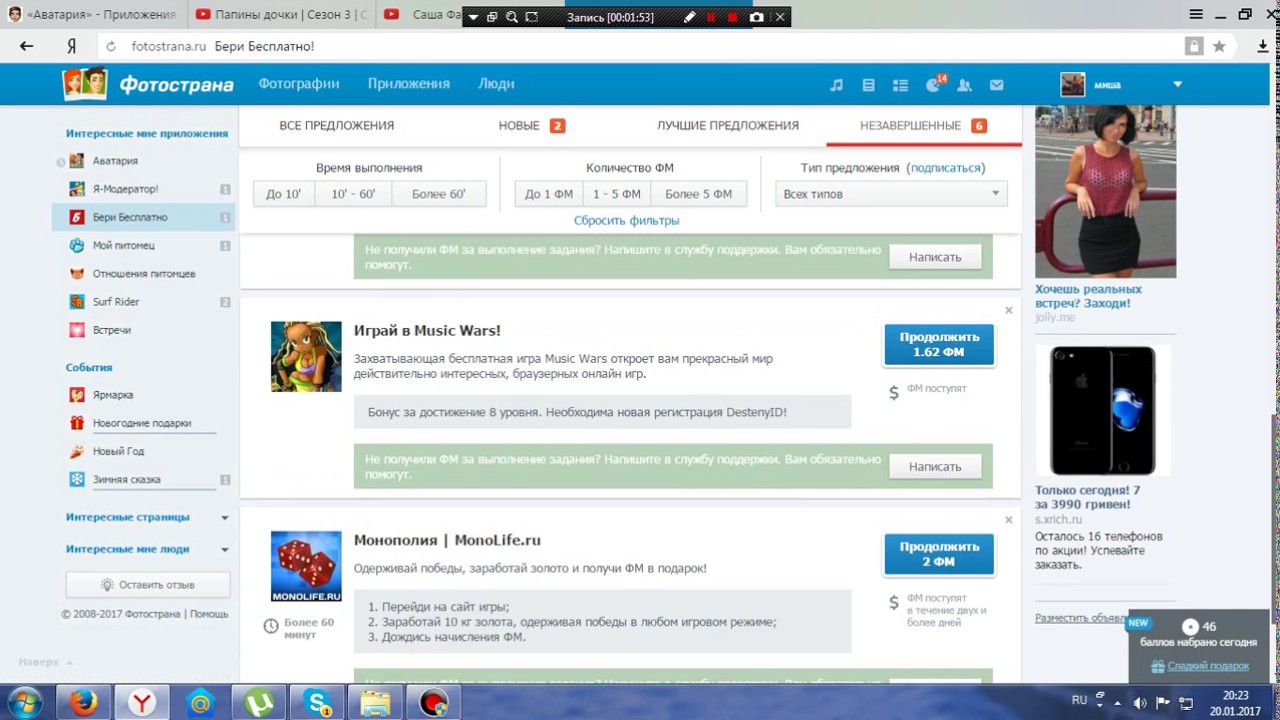The width and height of the screenshot is (1280, 720).
Task: Open Yandex Browser from the taskbar
Action: pyautogui.click(x=143, y=703)
